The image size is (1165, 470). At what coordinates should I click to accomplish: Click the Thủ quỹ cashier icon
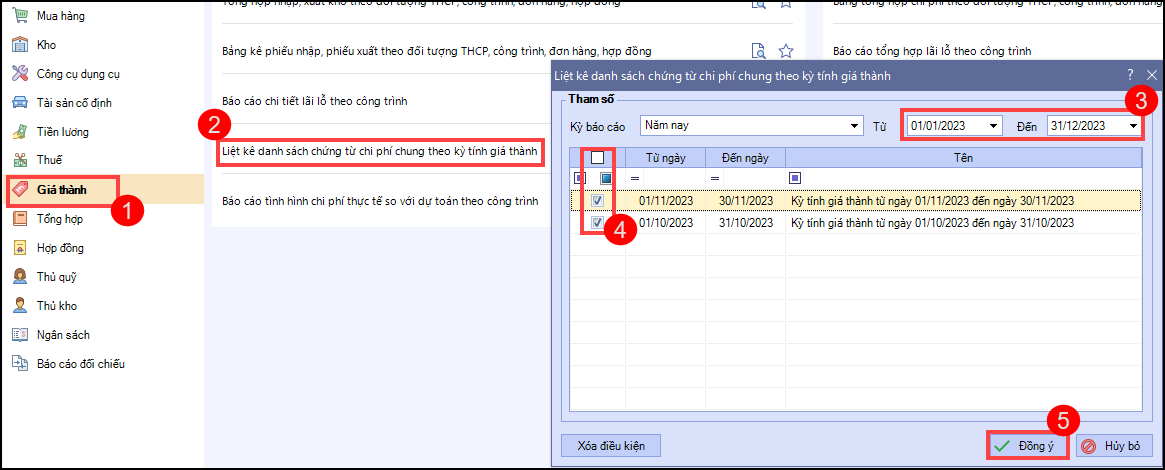19,277
